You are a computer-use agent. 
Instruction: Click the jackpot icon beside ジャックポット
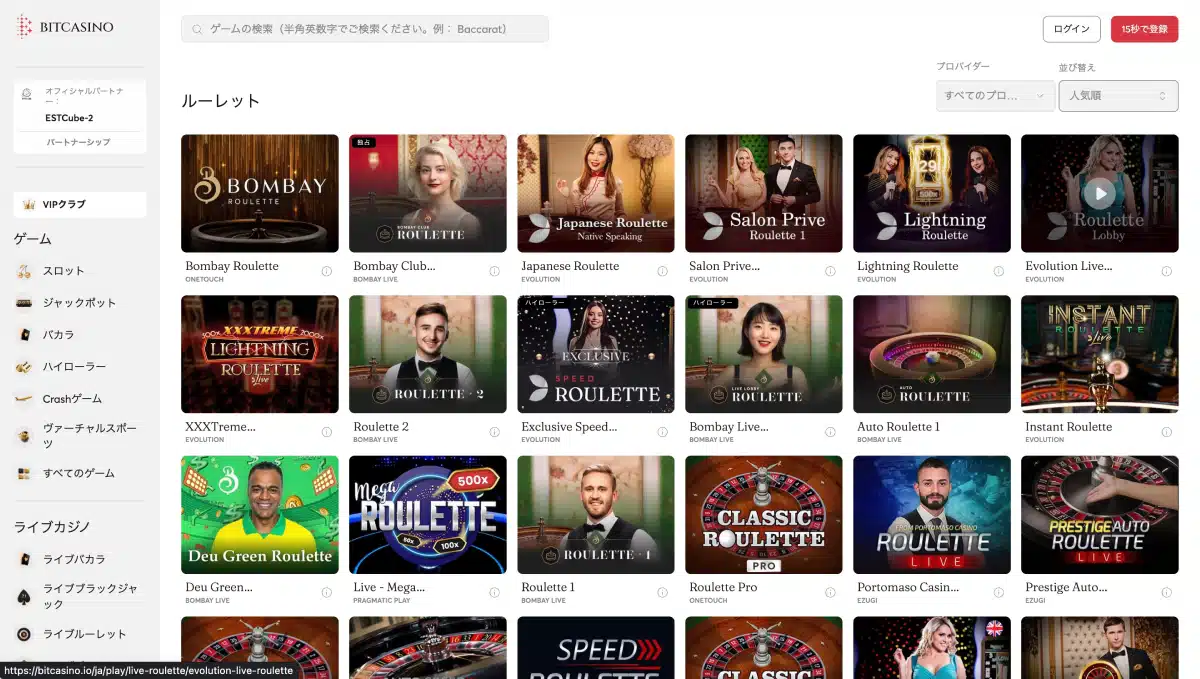pos(24,303)
